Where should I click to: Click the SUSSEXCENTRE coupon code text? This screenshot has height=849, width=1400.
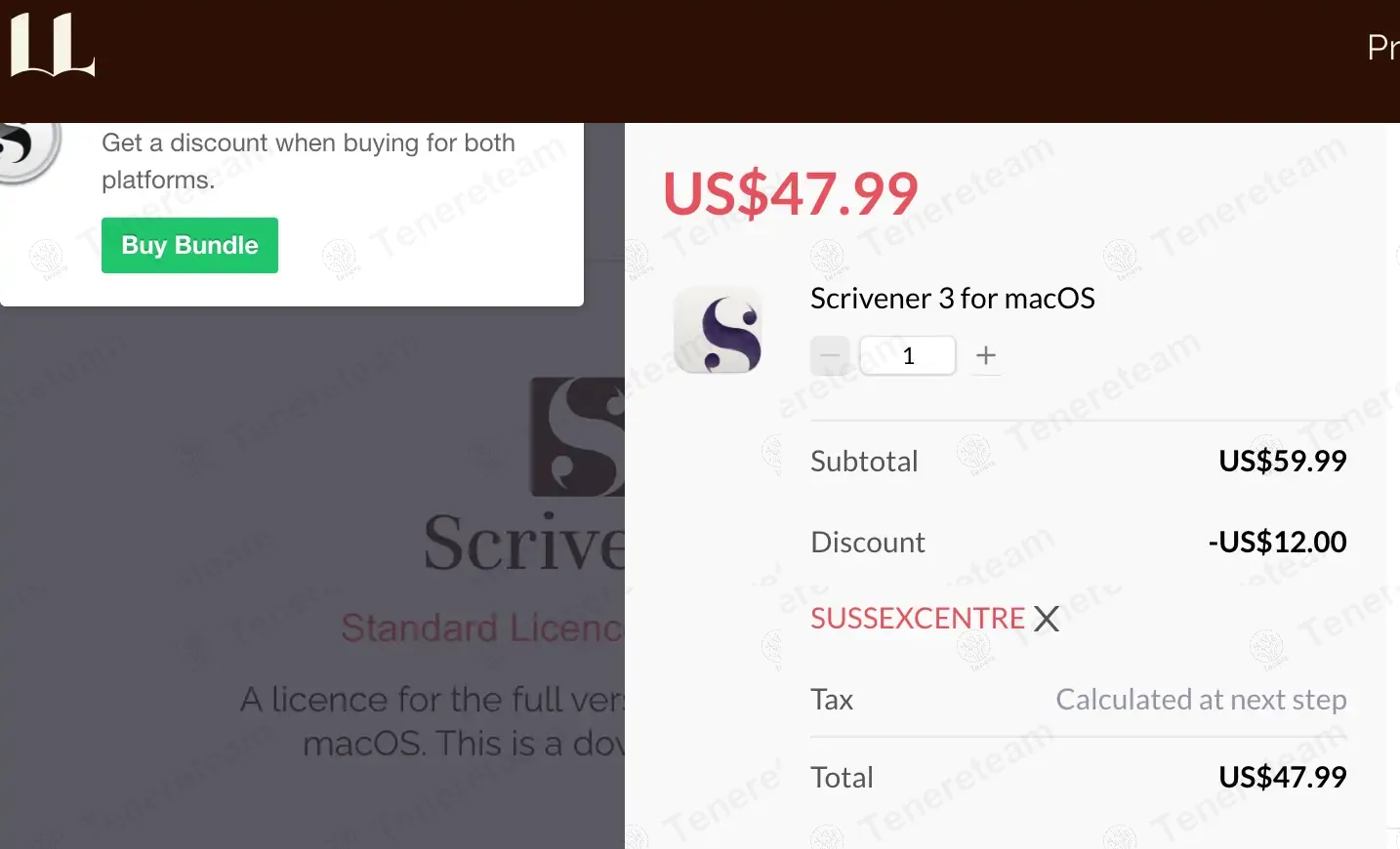point(918,618)
